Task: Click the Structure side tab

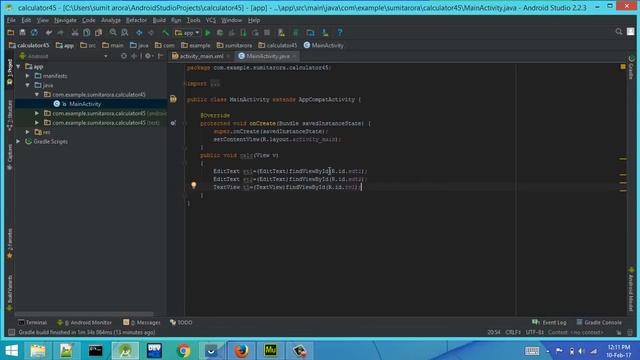Action: (10, 116)
